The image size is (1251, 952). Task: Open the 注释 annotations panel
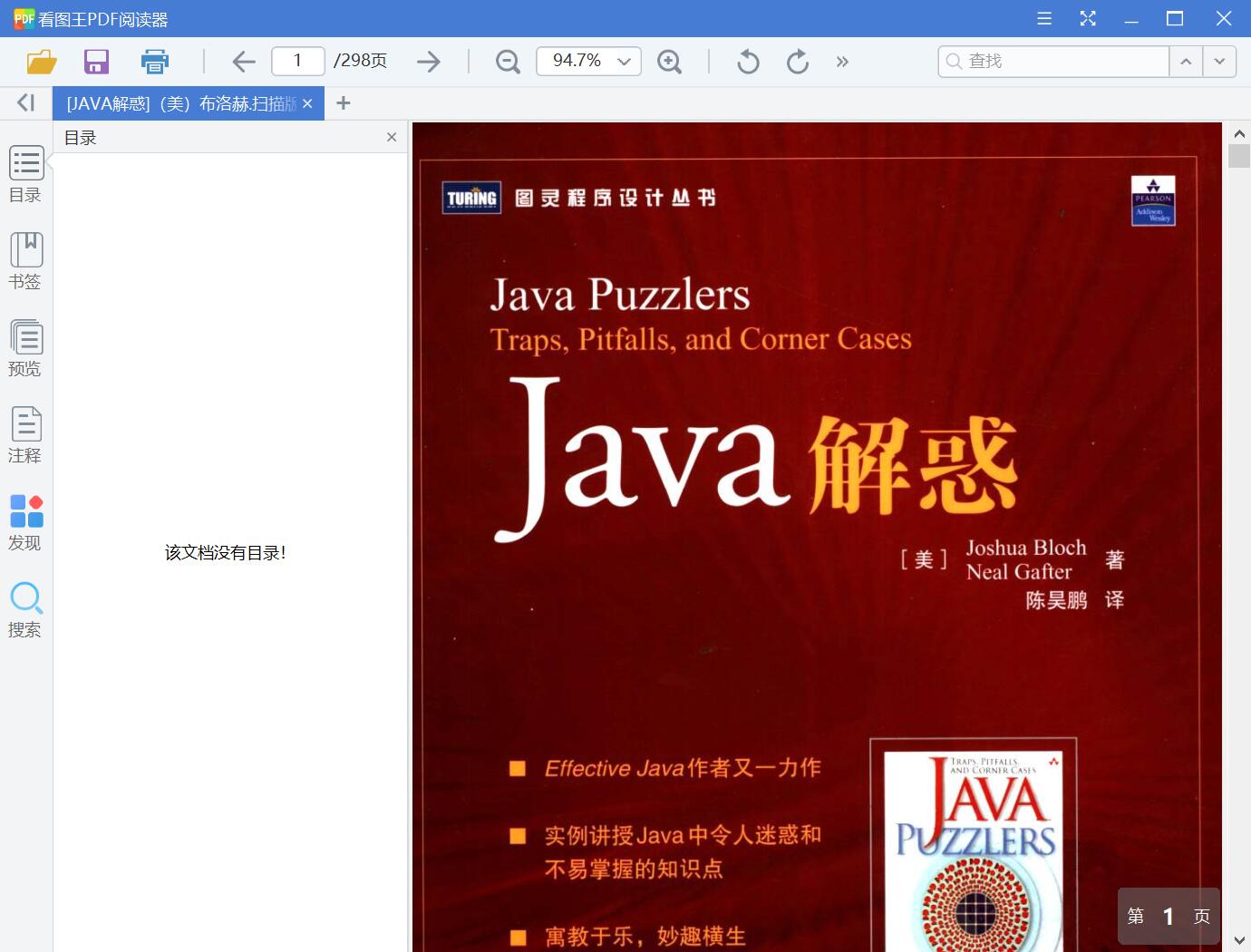click(25, 435)
